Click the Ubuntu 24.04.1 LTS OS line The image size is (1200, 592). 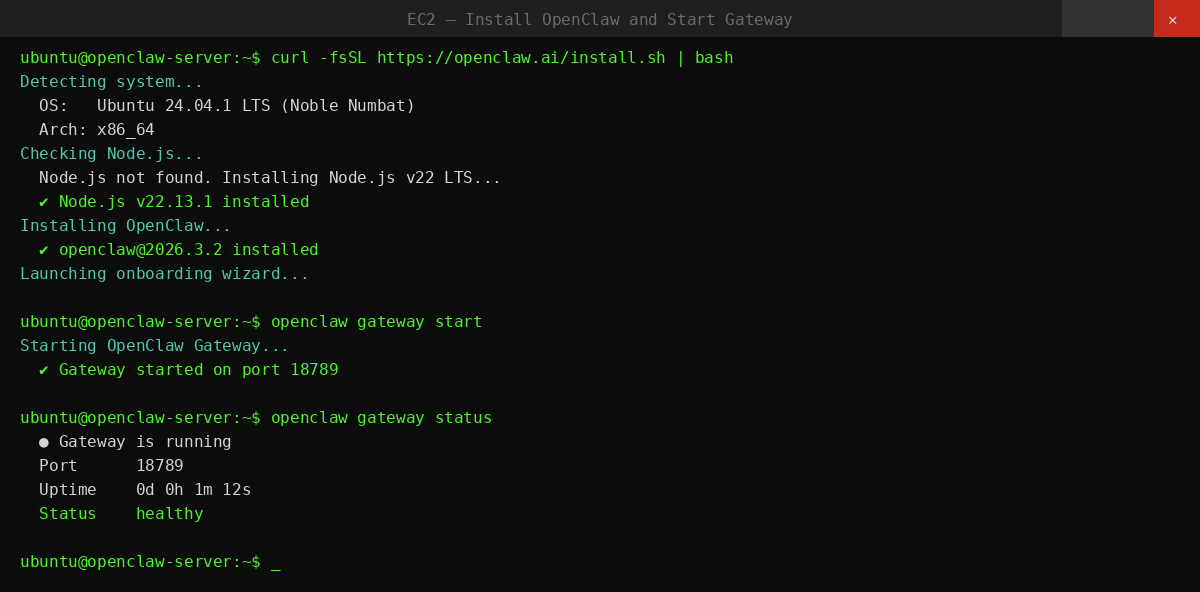point(226,106)
